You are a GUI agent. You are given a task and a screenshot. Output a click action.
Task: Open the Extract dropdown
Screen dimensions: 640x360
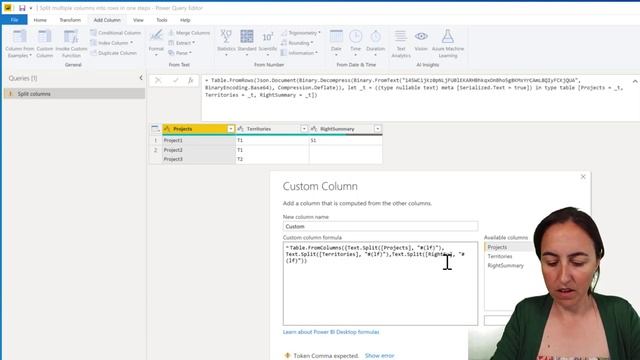coord(182,43)
